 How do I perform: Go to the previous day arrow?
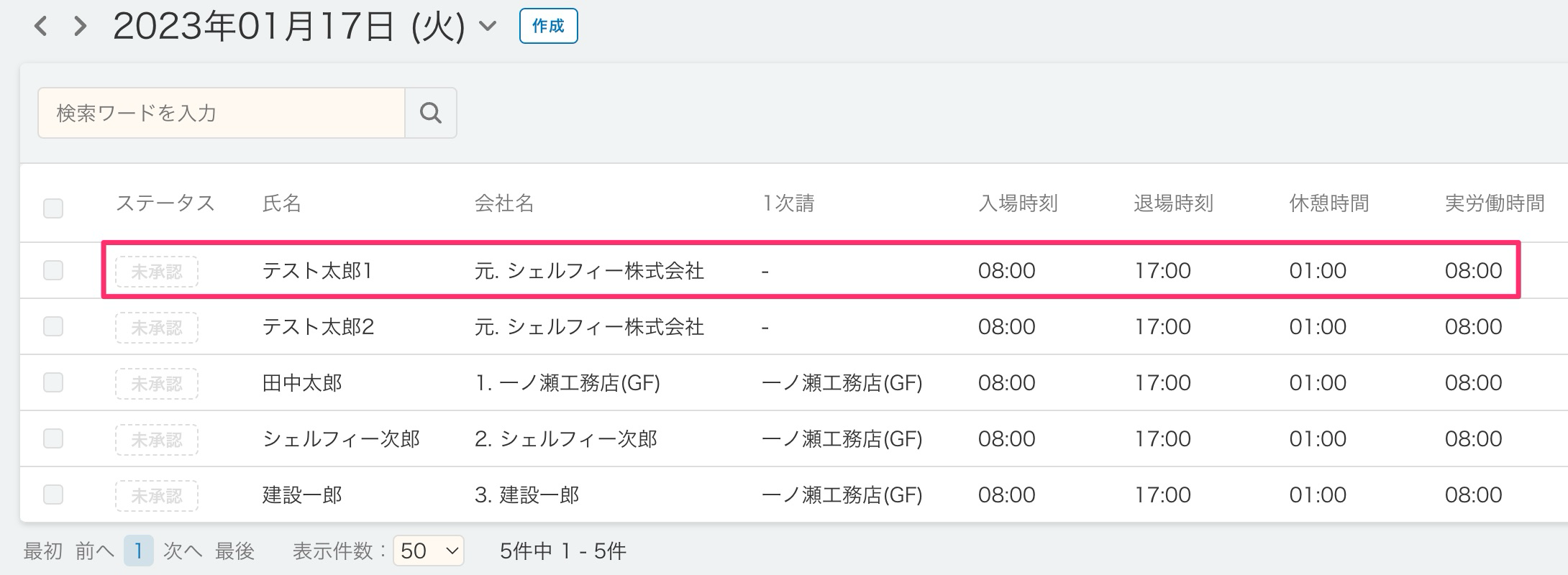(41, 27)
